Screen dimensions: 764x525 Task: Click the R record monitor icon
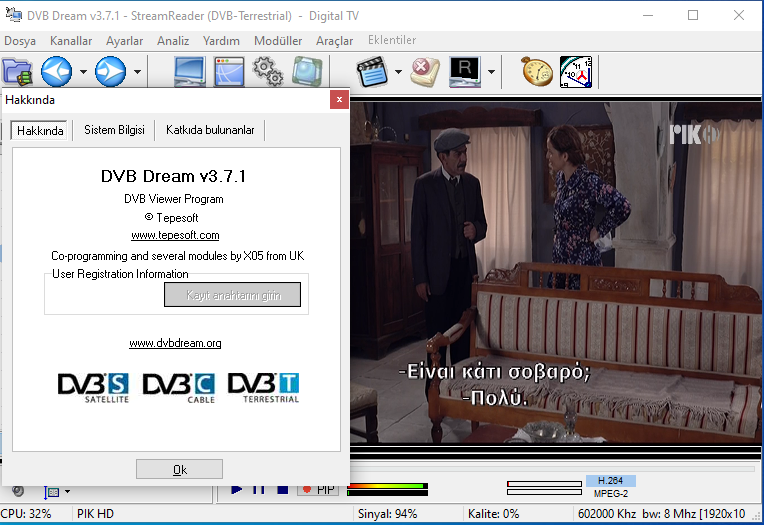(x=465, y=72)
